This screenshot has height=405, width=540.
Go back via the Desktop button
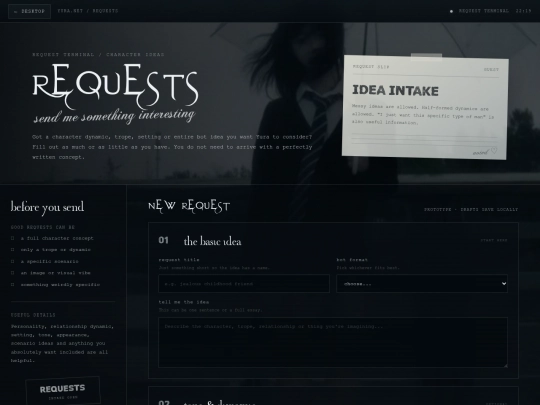[x=29, y=11]
